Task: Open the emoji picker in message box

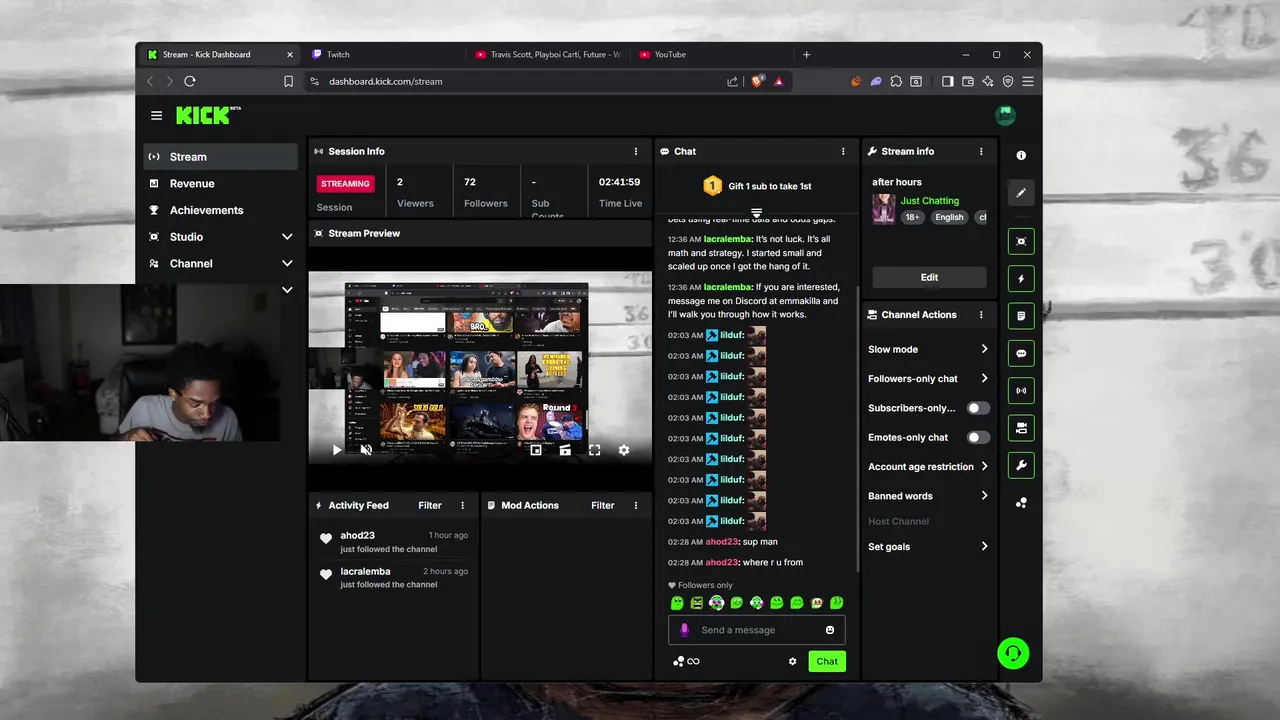Action: tap(830, 630)
